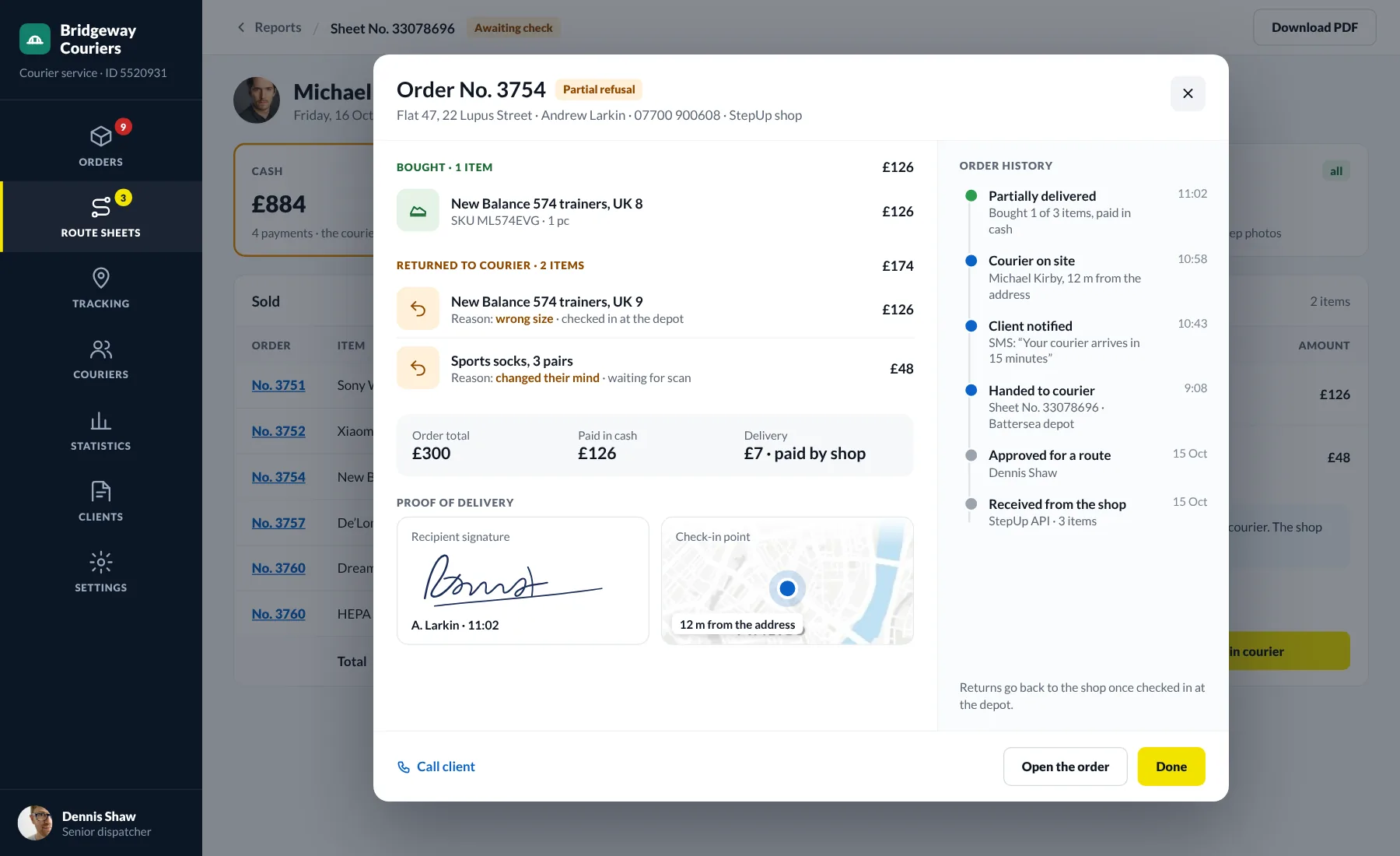Open Dennis Shaw profile avatar
Screen dimensions: 1400x856
35,823
